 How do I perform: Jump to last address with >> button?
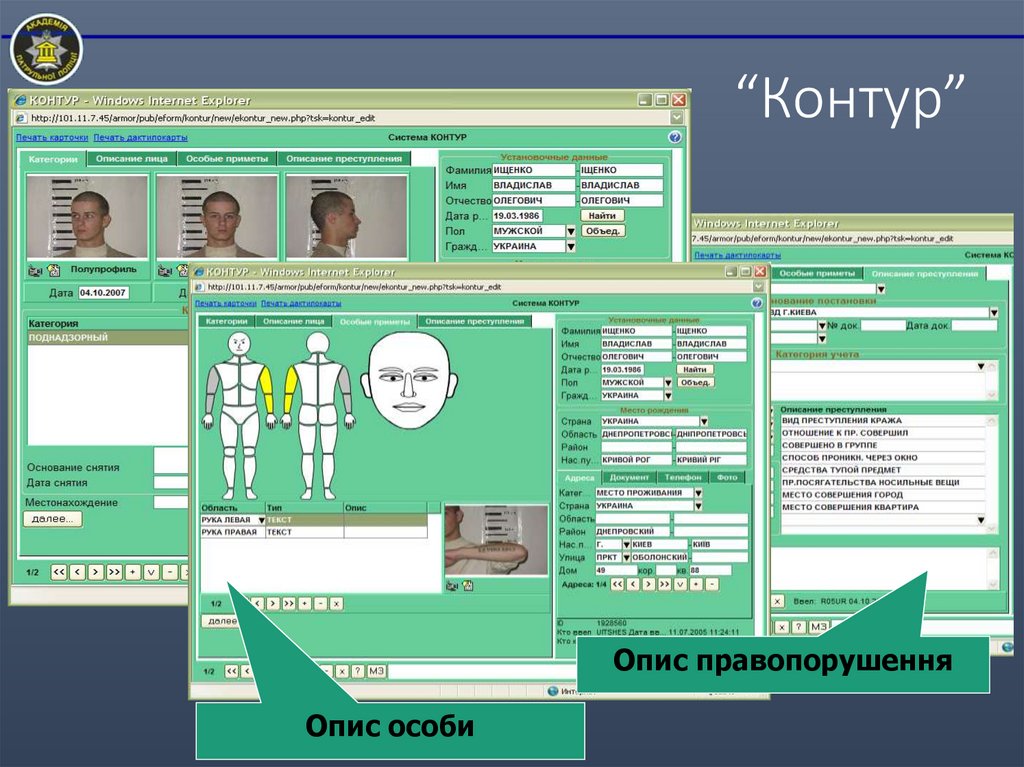pyautogui.click(x=664, y=584)
